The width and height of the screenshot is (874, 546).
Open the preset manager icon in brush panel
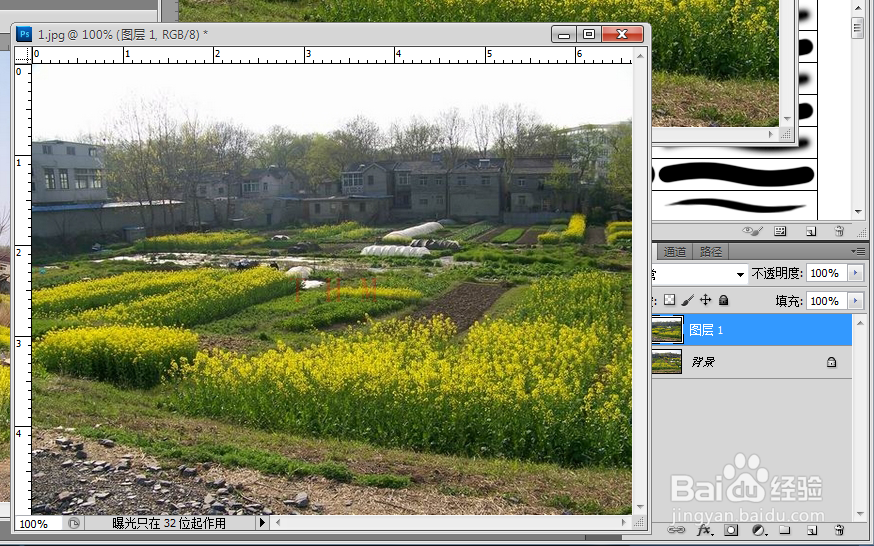pos(780,231)
